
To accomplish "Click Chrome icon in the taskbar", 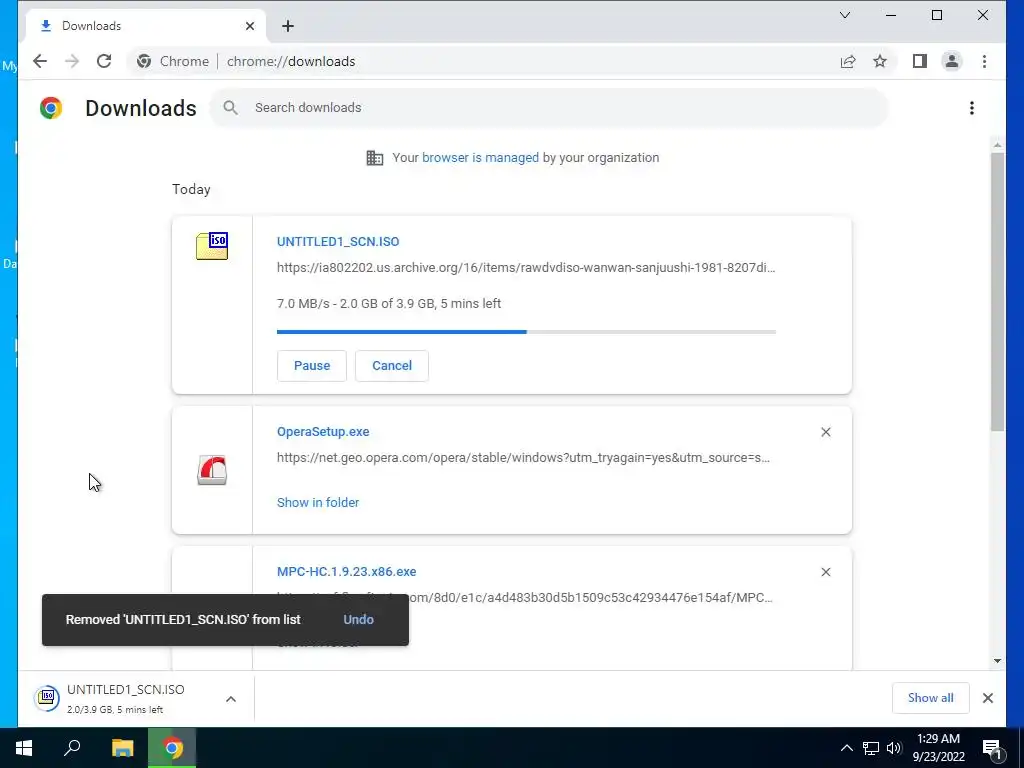I will [172, 748].
